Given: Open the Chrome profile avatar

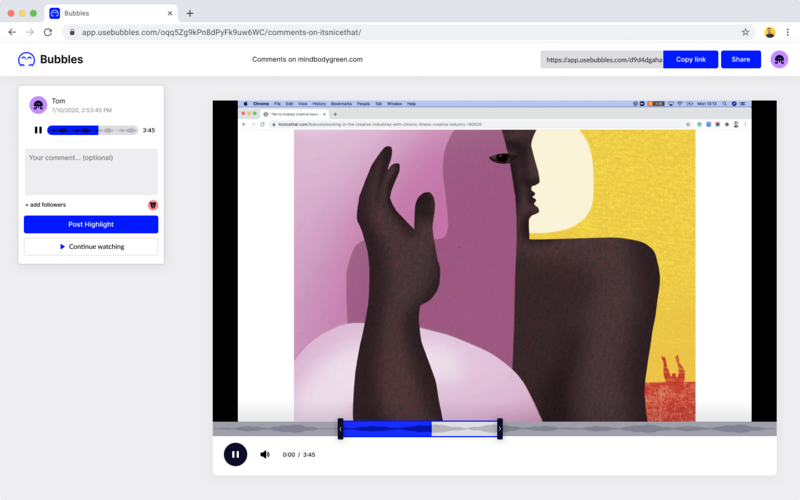Looking at the screenshot, I should click(x=769, y=32).
